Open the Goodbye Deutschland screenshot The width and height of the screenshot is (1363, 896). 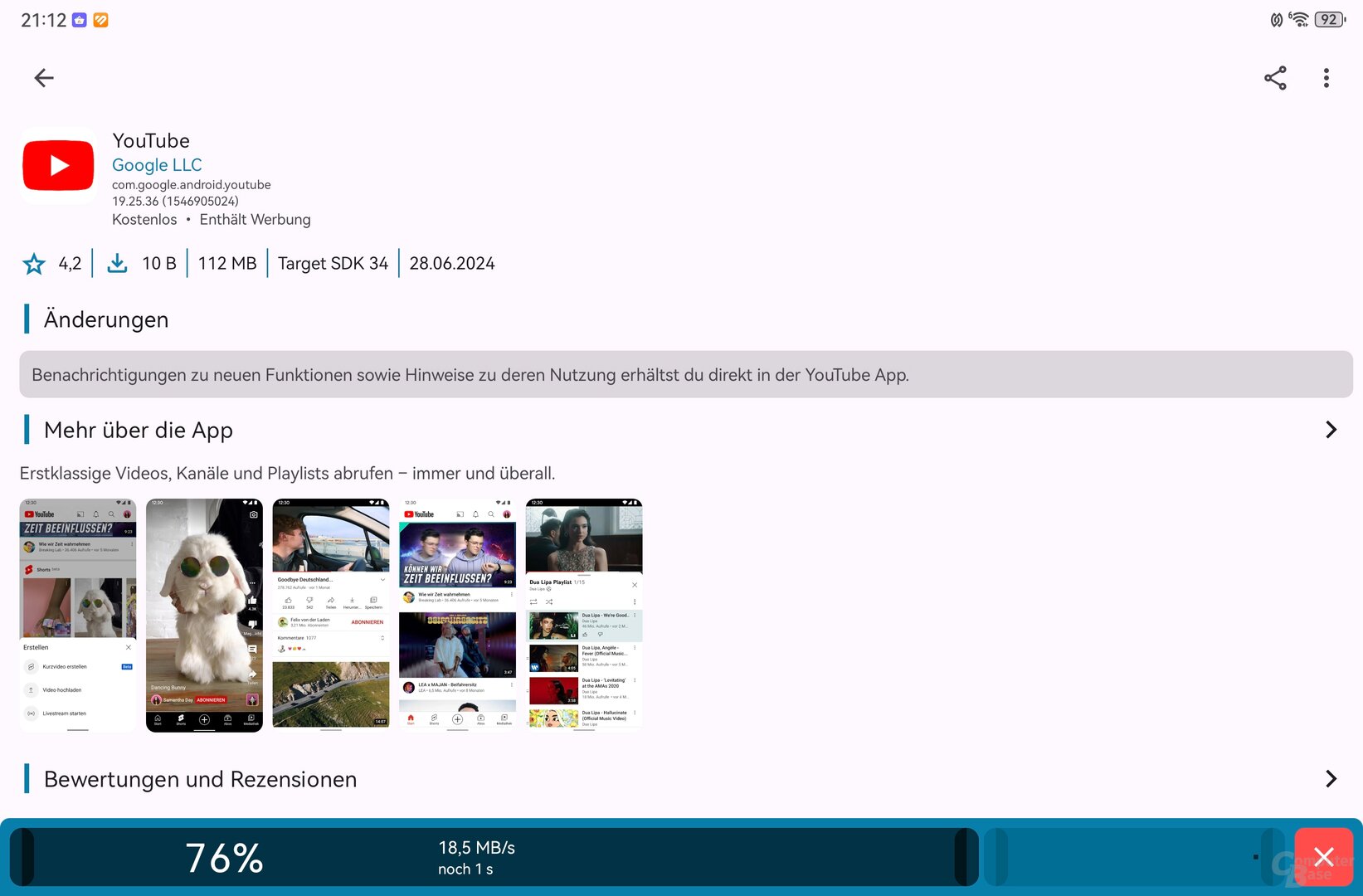coord(331,615)
